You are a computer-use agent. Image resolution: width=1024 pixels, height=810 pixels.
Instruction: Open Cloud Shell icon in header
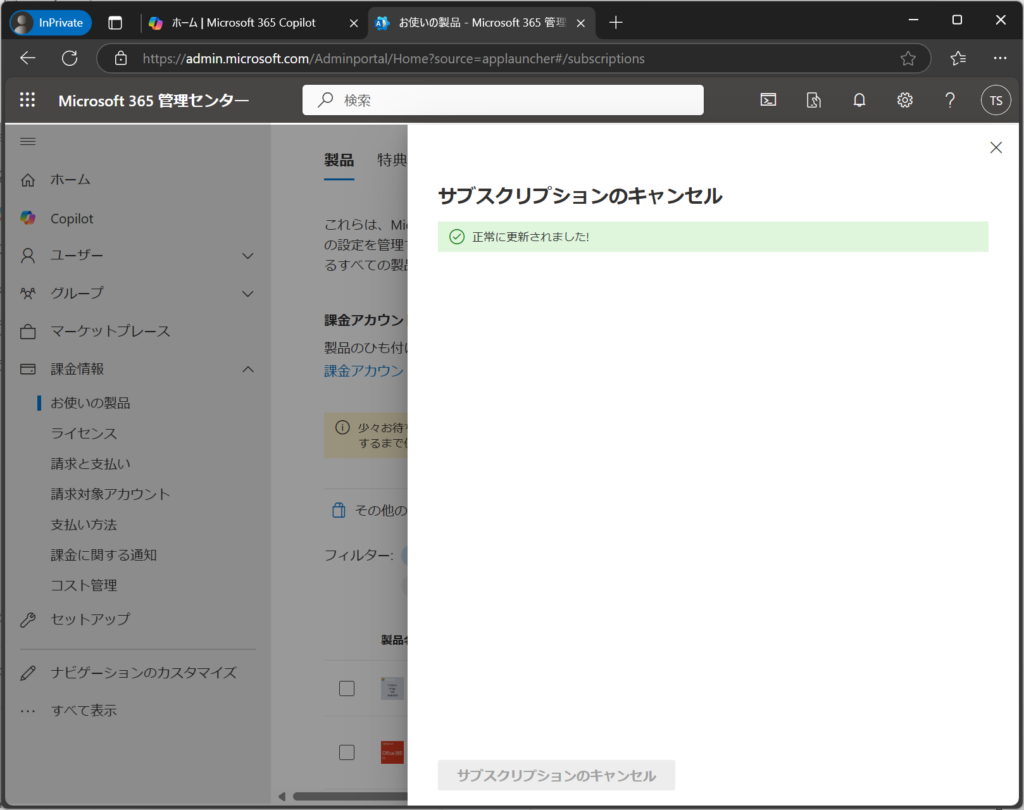(768, 100)
